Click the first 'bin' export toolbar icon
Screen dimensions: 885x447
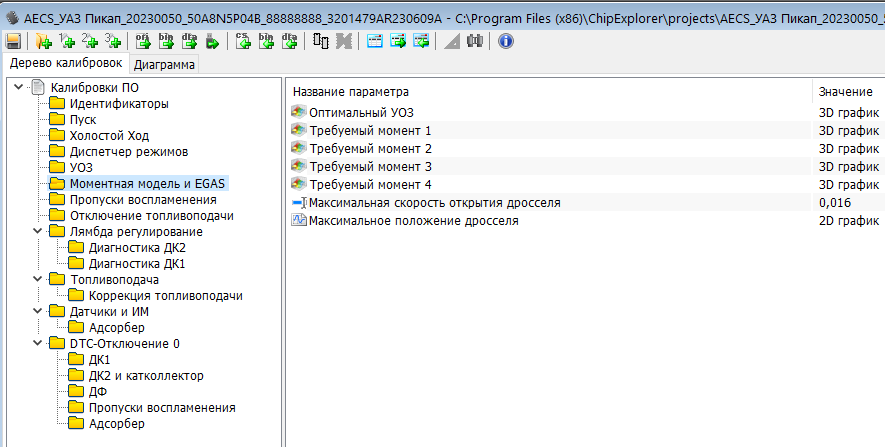pos(165,41)
